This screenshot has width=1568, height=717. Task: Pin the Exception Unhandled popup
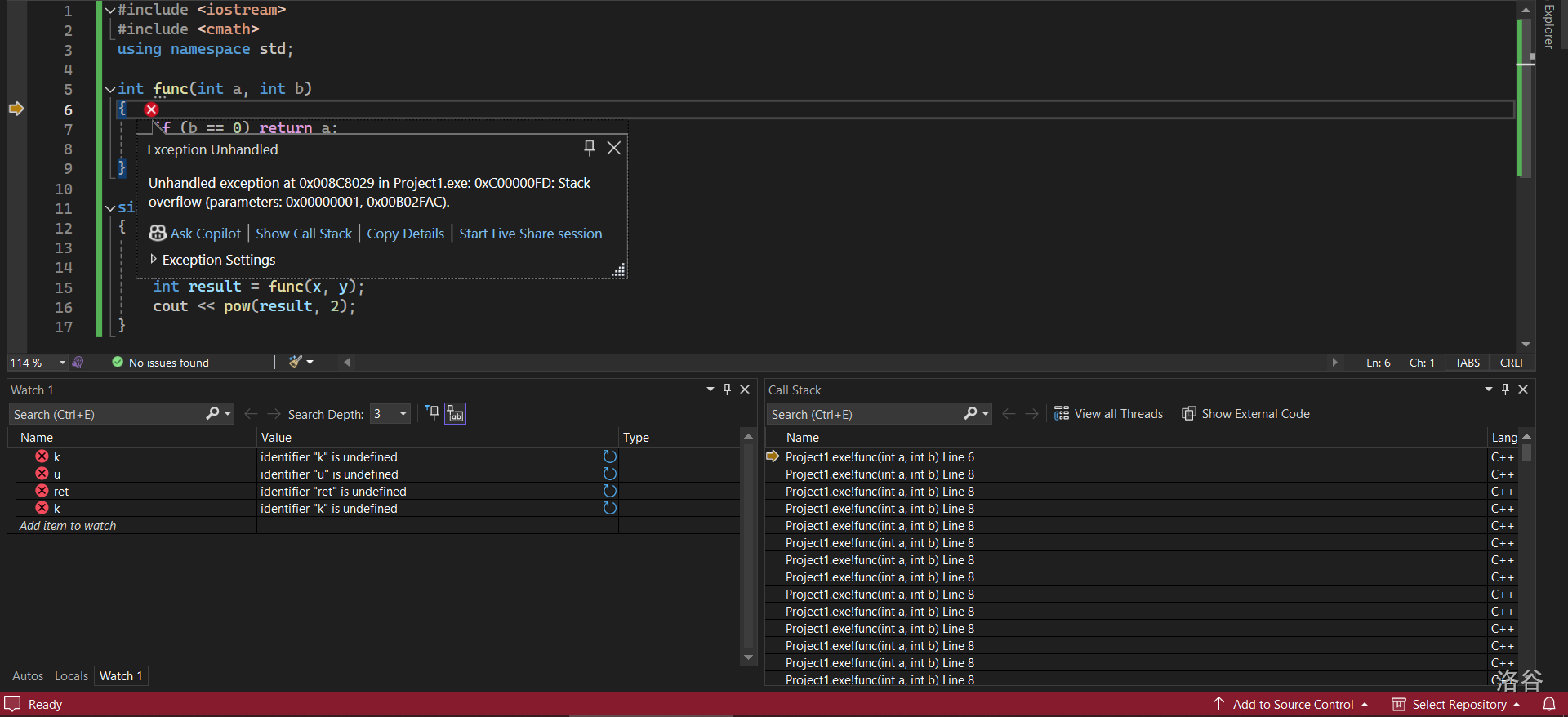pos(589,148)
